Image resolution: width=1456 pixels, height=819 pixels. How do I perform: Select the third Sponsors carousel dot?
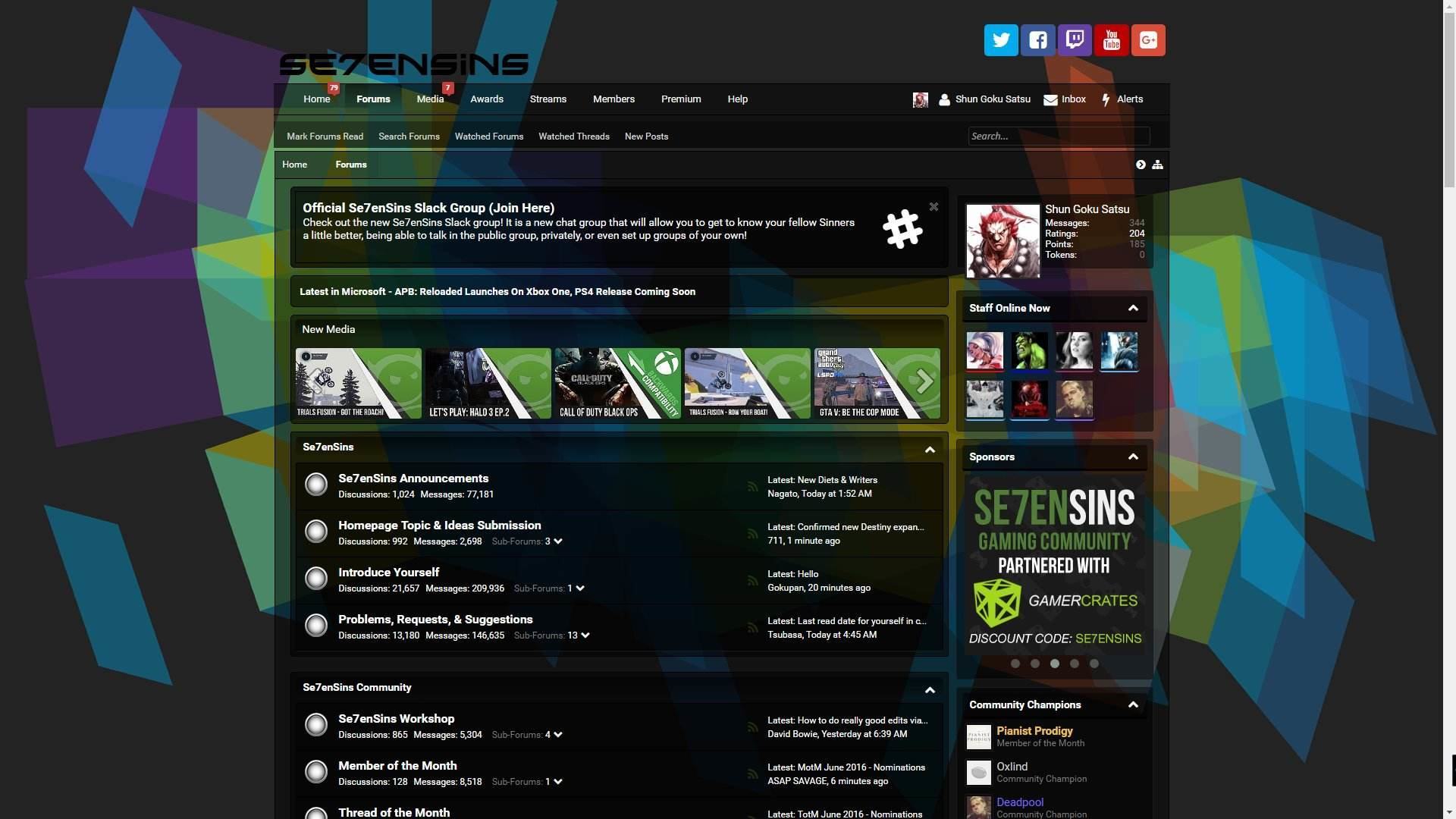tap(1055, 664)
